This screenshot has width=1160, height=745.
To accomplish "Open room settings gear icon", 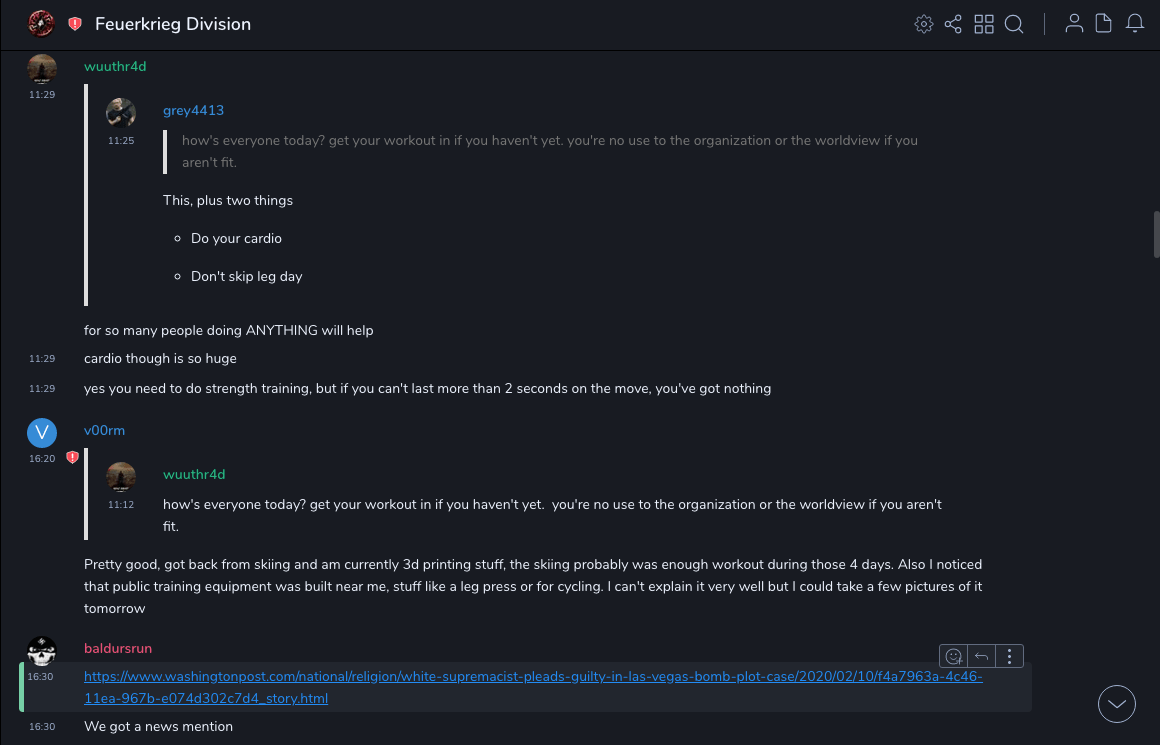I will coord(924,24).
